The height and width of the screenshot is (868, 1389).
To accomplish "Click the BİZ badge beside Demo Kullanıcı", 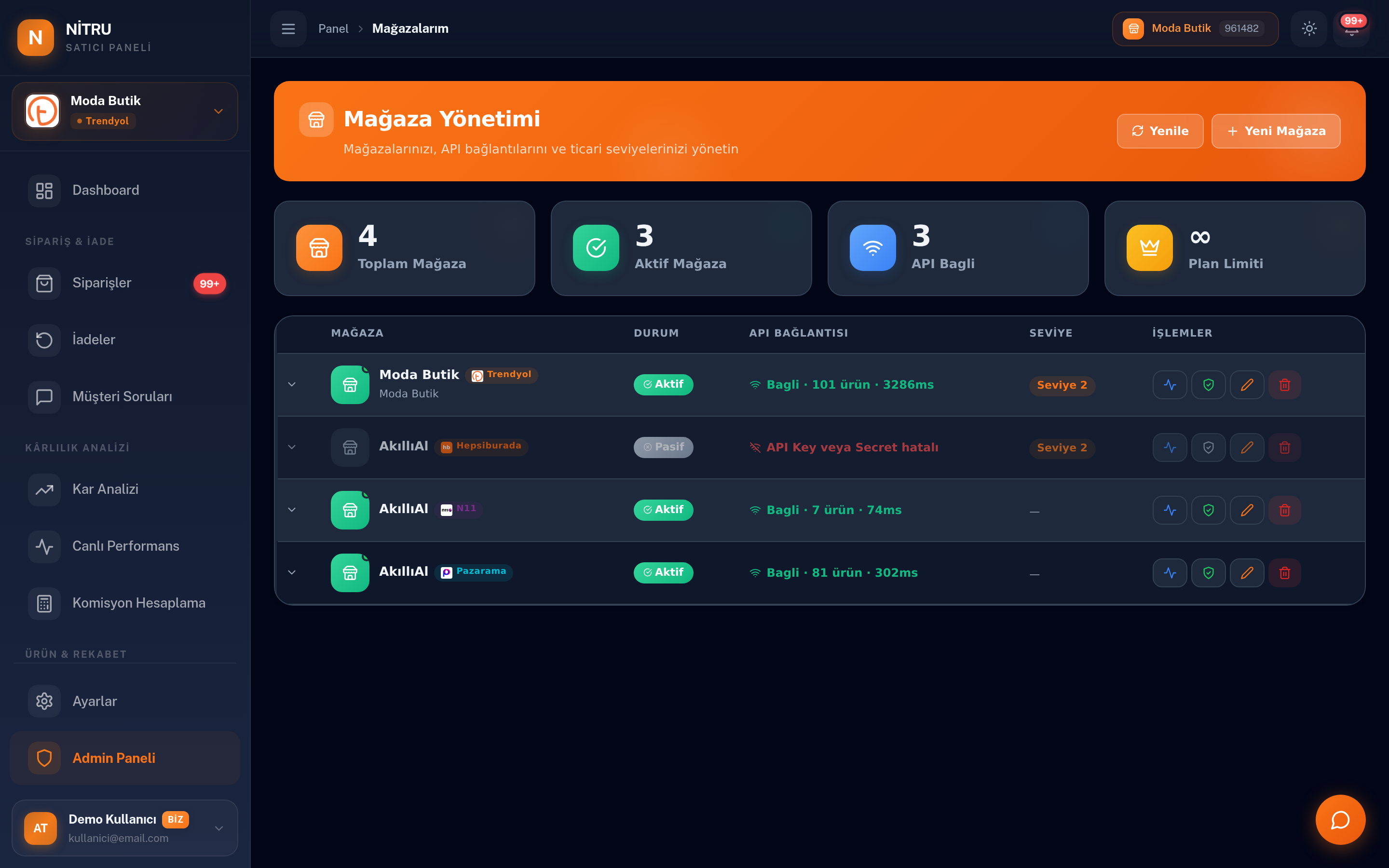I will (x=175, y=819).
